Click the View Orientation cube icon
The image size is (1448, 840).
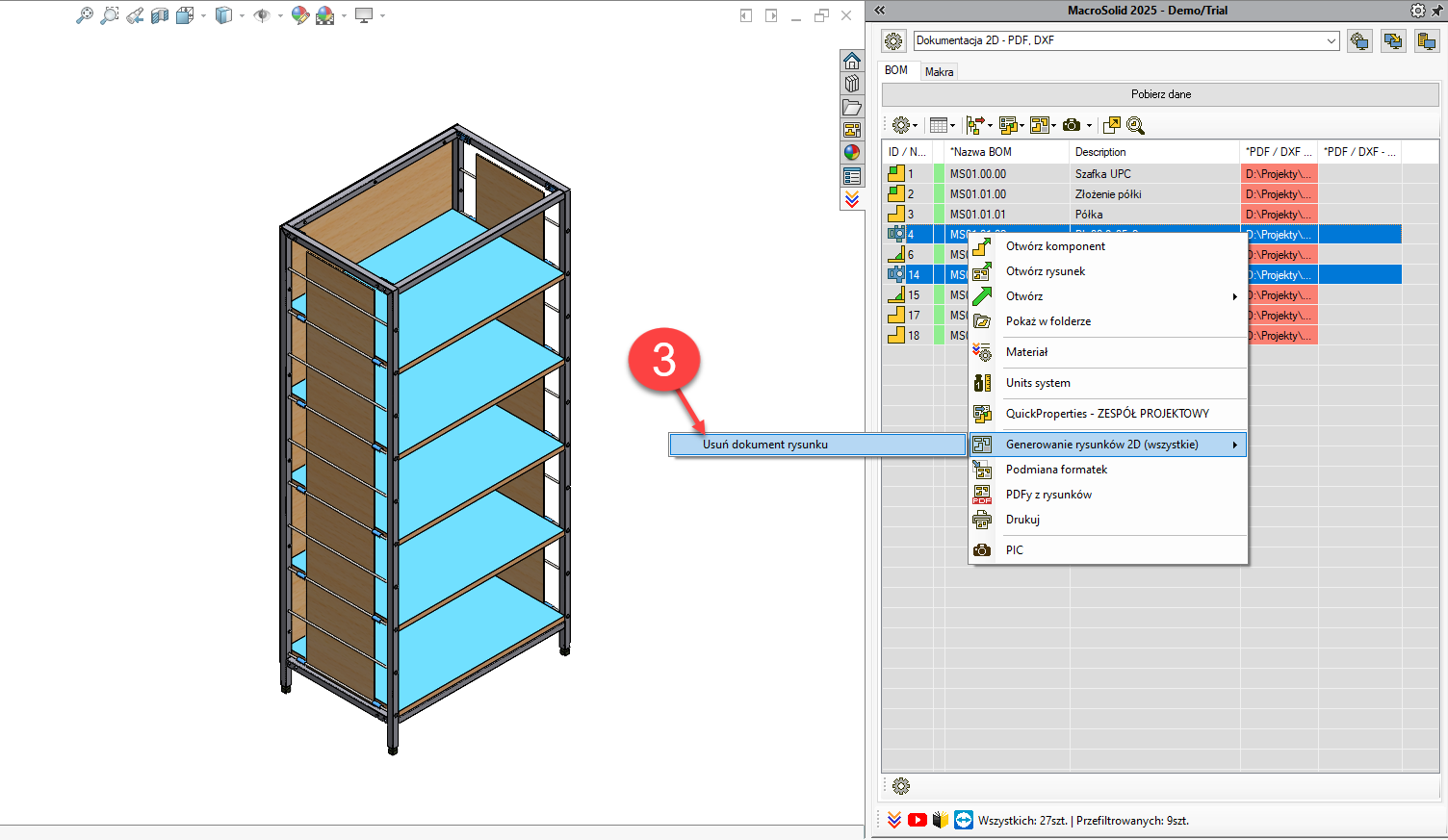pyautogui.click(x=186, y=15)
